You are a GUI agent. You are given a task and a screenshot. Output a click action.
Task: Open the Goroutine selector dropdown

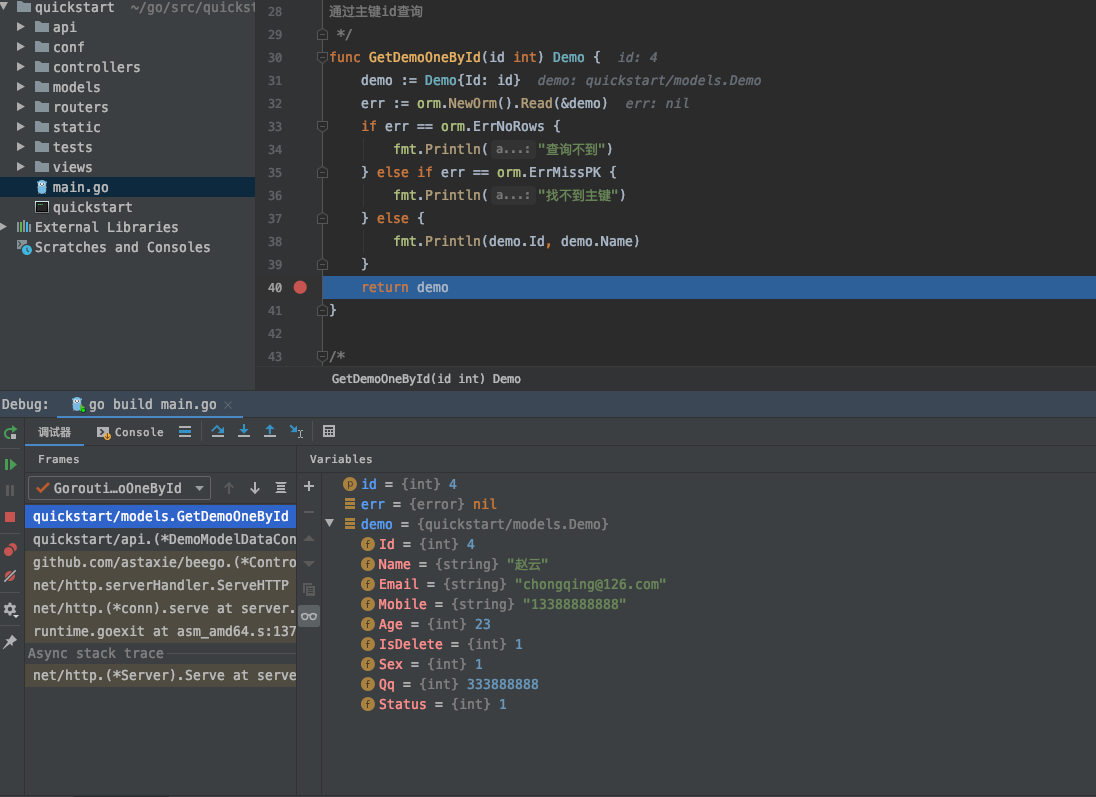point(119,488)
